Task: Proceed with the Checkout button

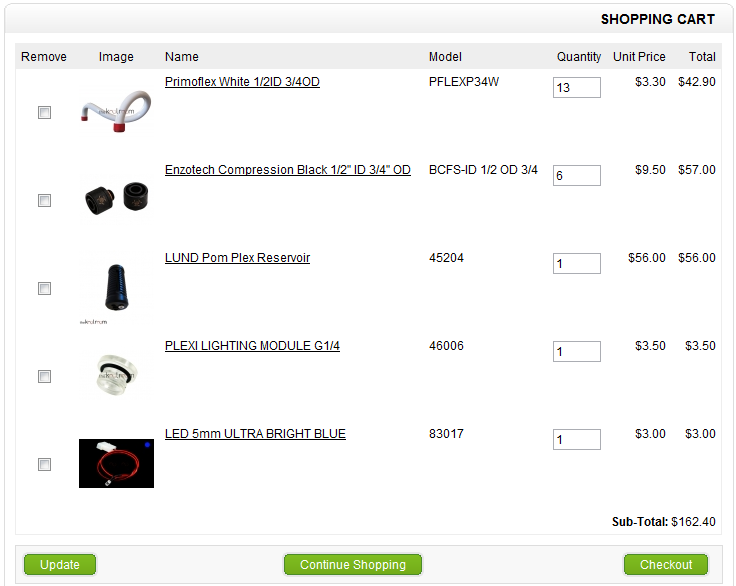Action: 666,564
